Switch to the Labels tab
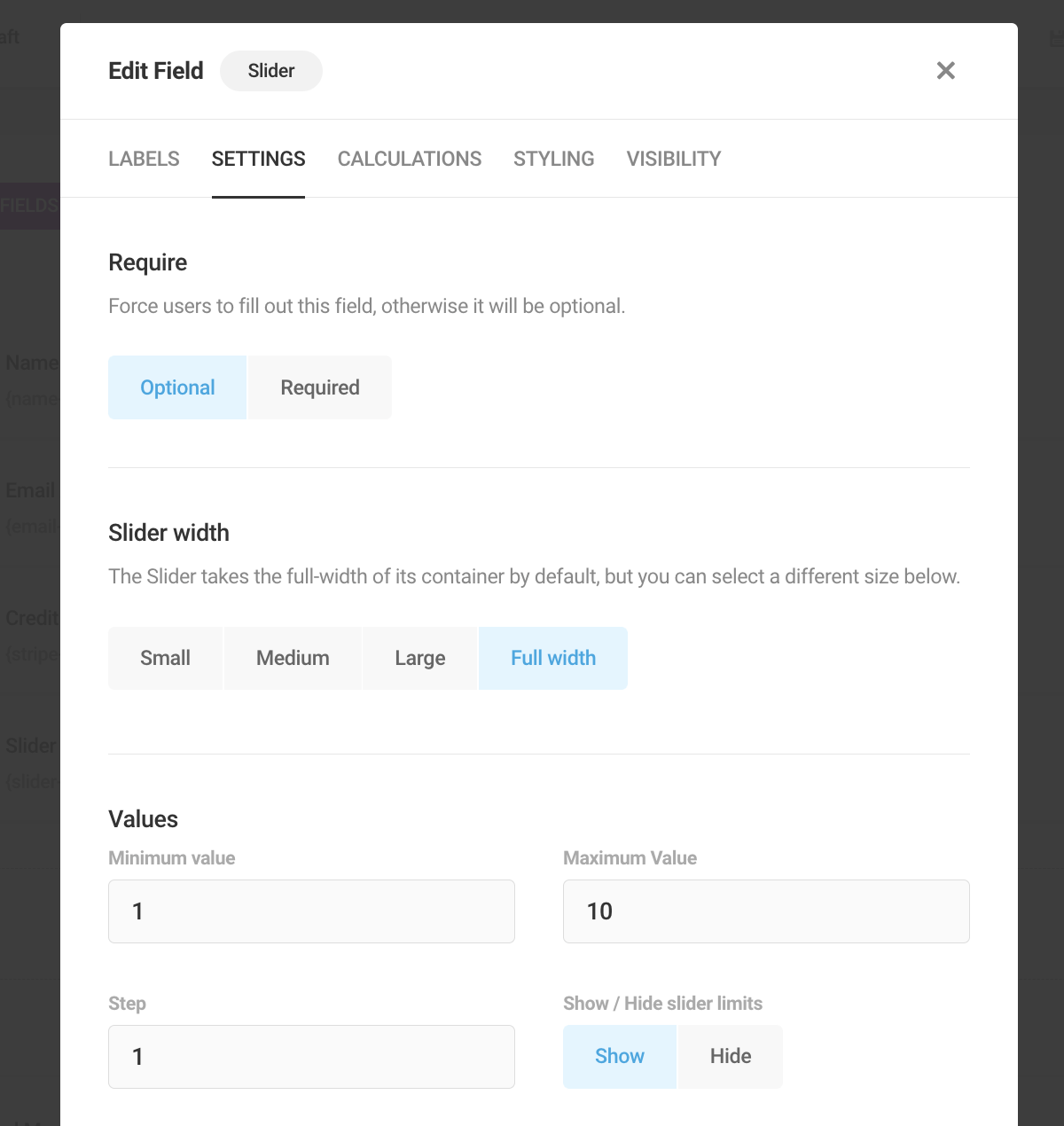The width and height of the screenshot is (1064, 1126). (x=144, y=159)
